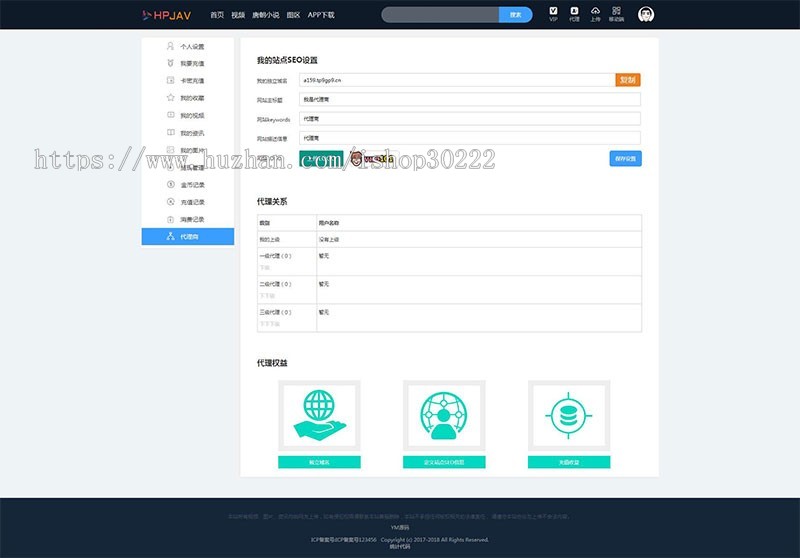This screenshot has height=558, width=800.
Task: Click the site description input field
Action: click(x=470, y=138)
